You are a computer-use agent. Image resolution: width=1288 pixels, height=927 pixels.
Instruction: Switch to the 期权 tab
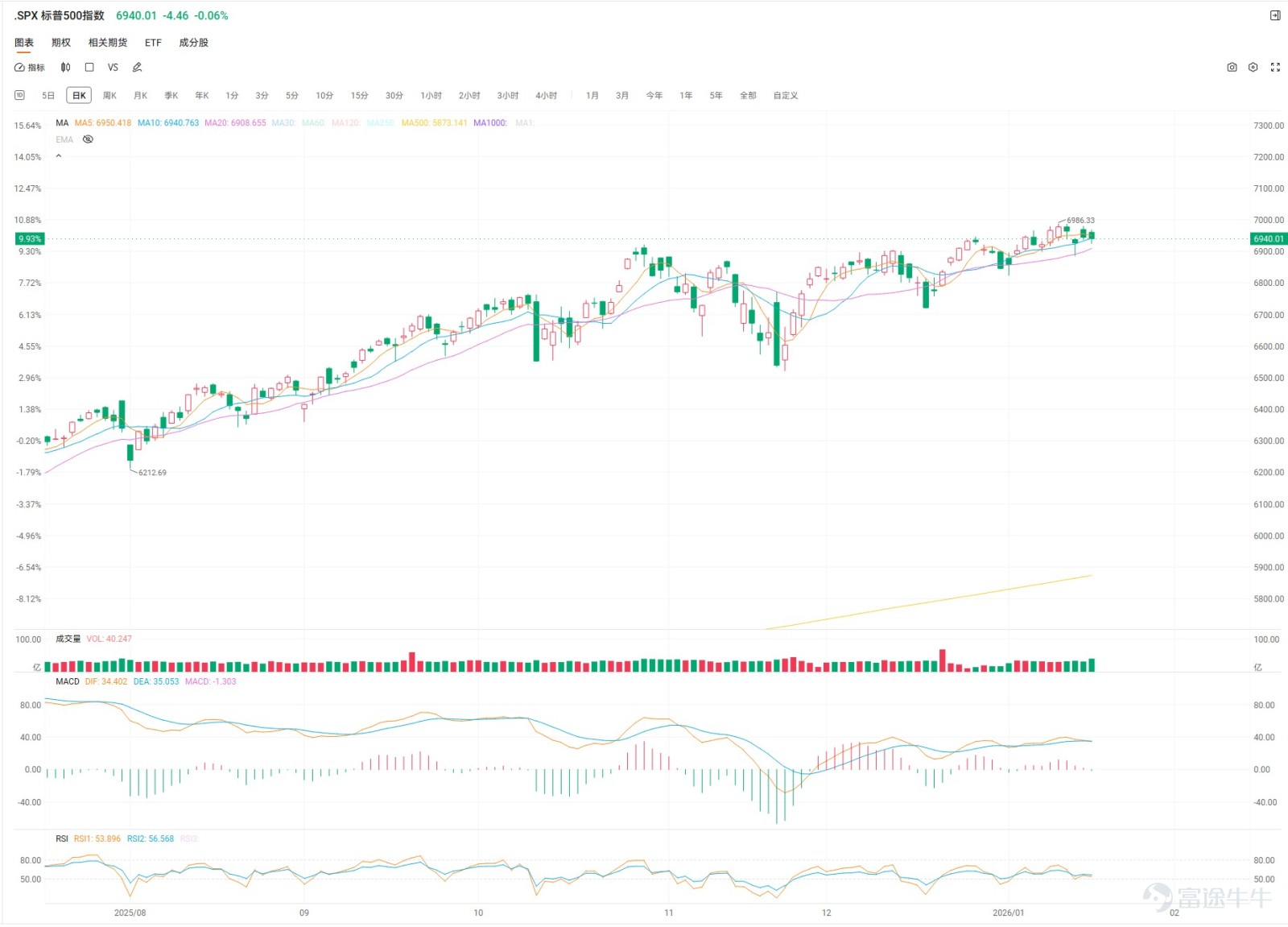pyautogui.click(x=61, y=43)
